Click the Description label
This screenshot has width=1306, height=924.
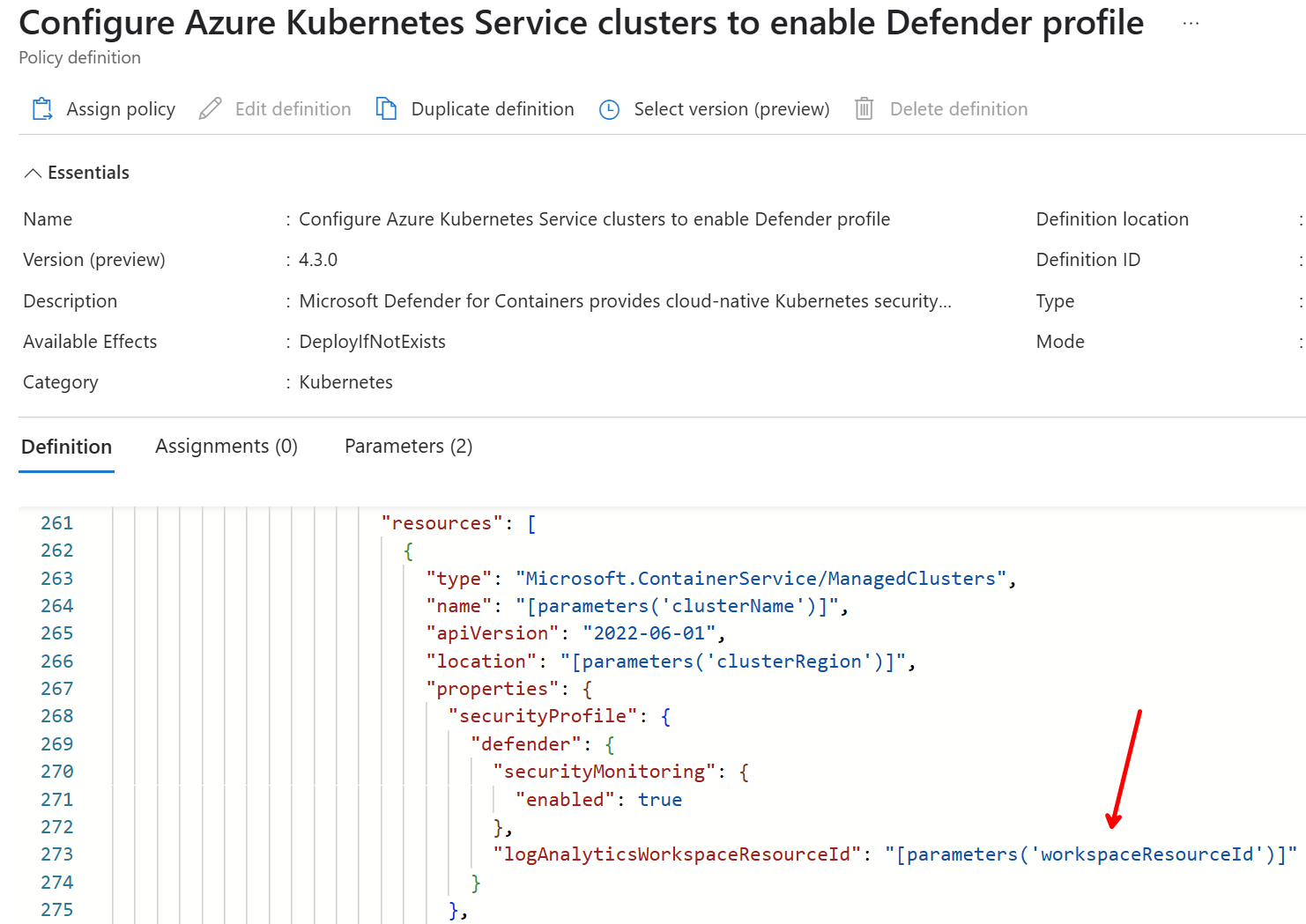click(x=70, y=301)
